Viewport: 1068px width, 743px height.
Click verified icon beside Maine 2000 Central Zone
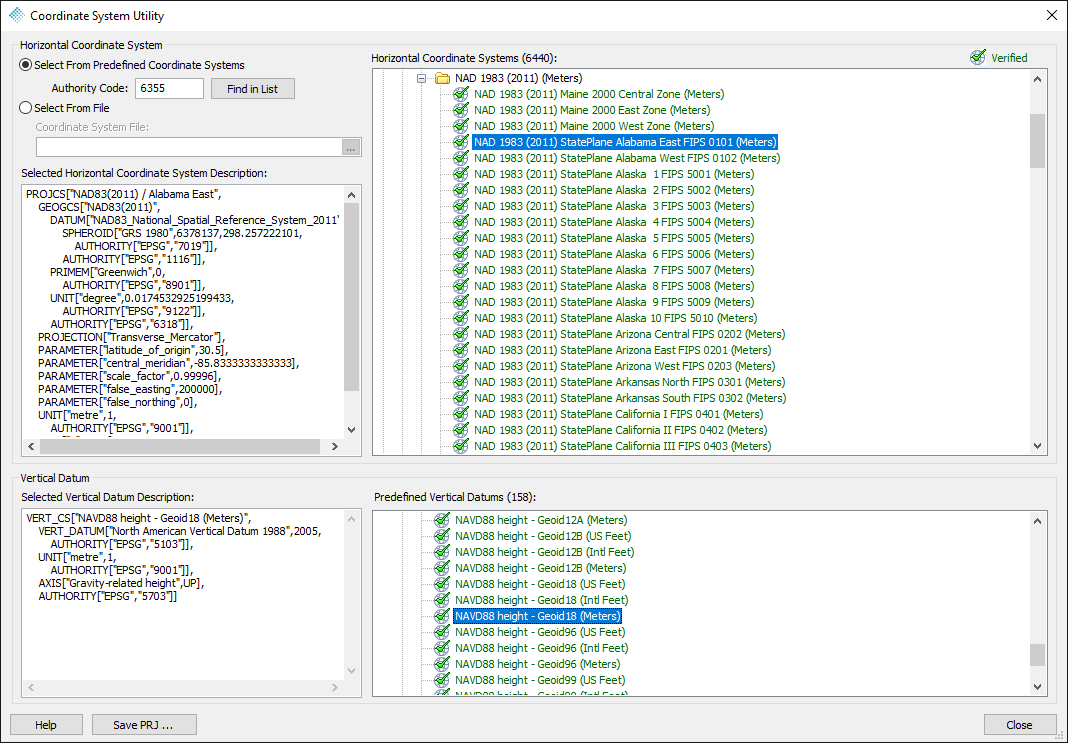pos(461,94)
